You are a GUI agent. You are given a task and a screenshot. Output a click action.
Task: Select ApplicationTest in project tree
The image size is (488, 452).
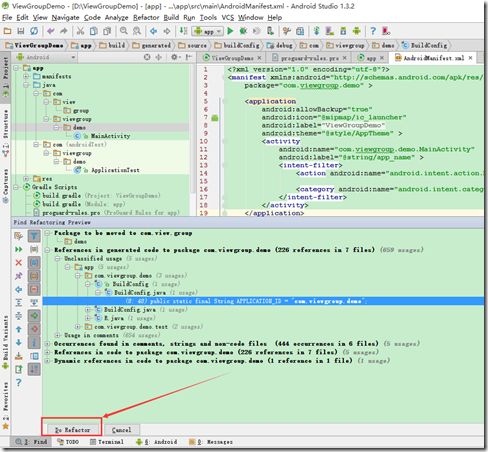pos(115,170)
